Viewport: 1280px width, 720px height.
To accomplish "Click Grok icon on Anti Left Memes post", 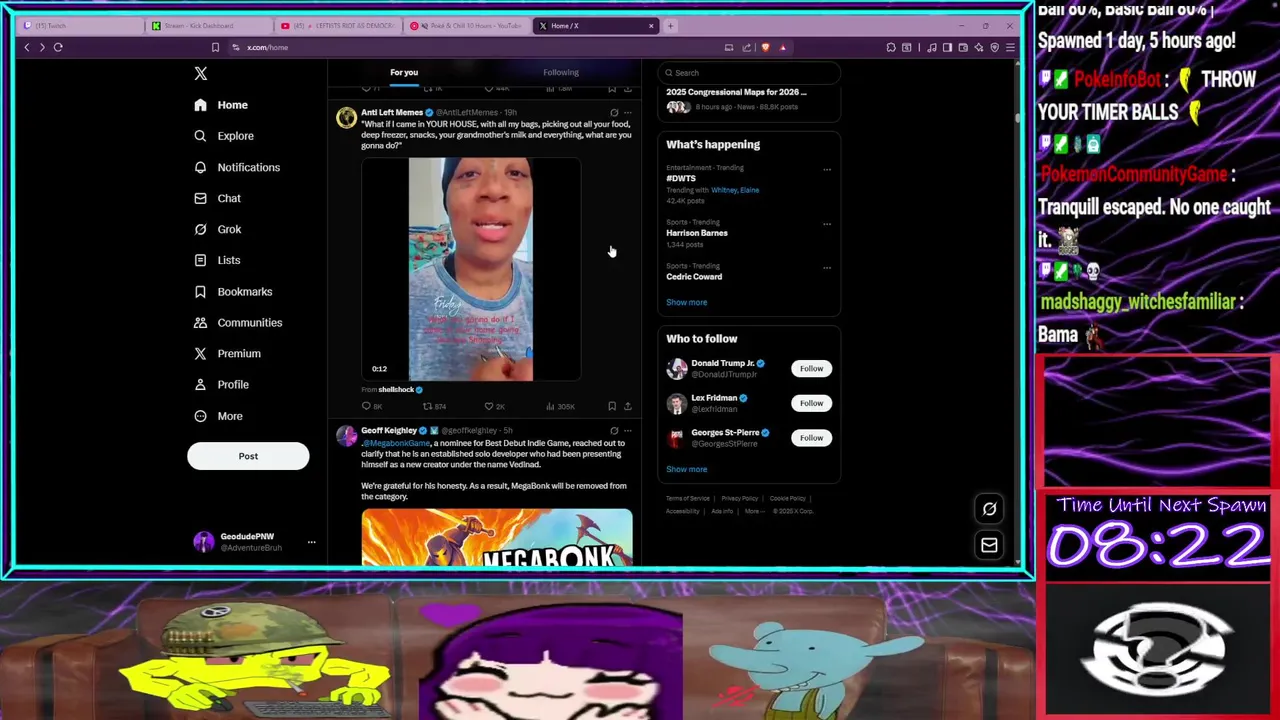I will click(x=614, y=113).
